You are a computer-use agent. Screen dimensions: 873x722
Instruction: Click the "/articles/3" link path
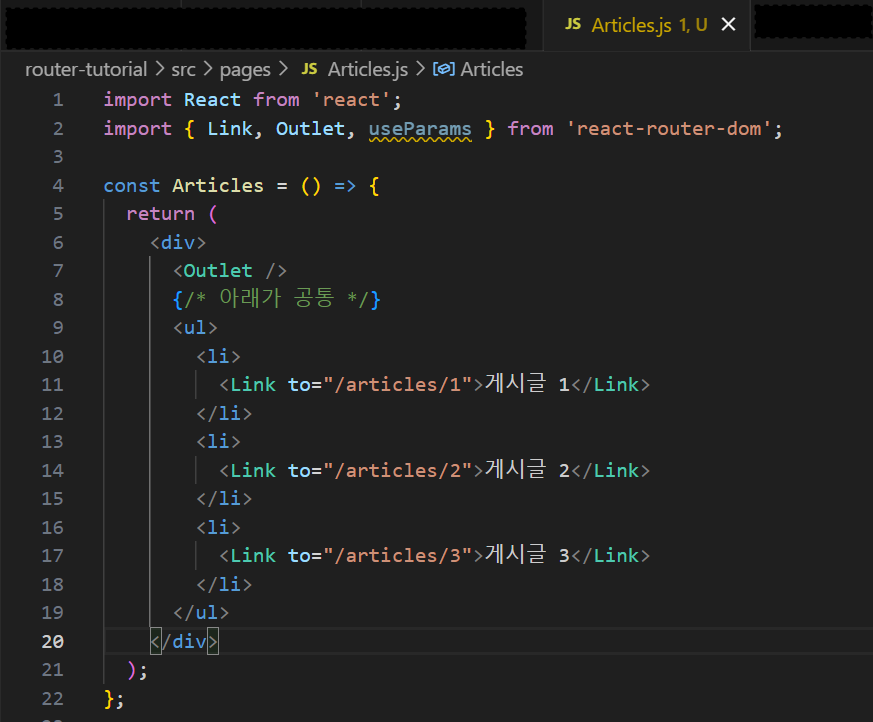[x=398, y=556]
